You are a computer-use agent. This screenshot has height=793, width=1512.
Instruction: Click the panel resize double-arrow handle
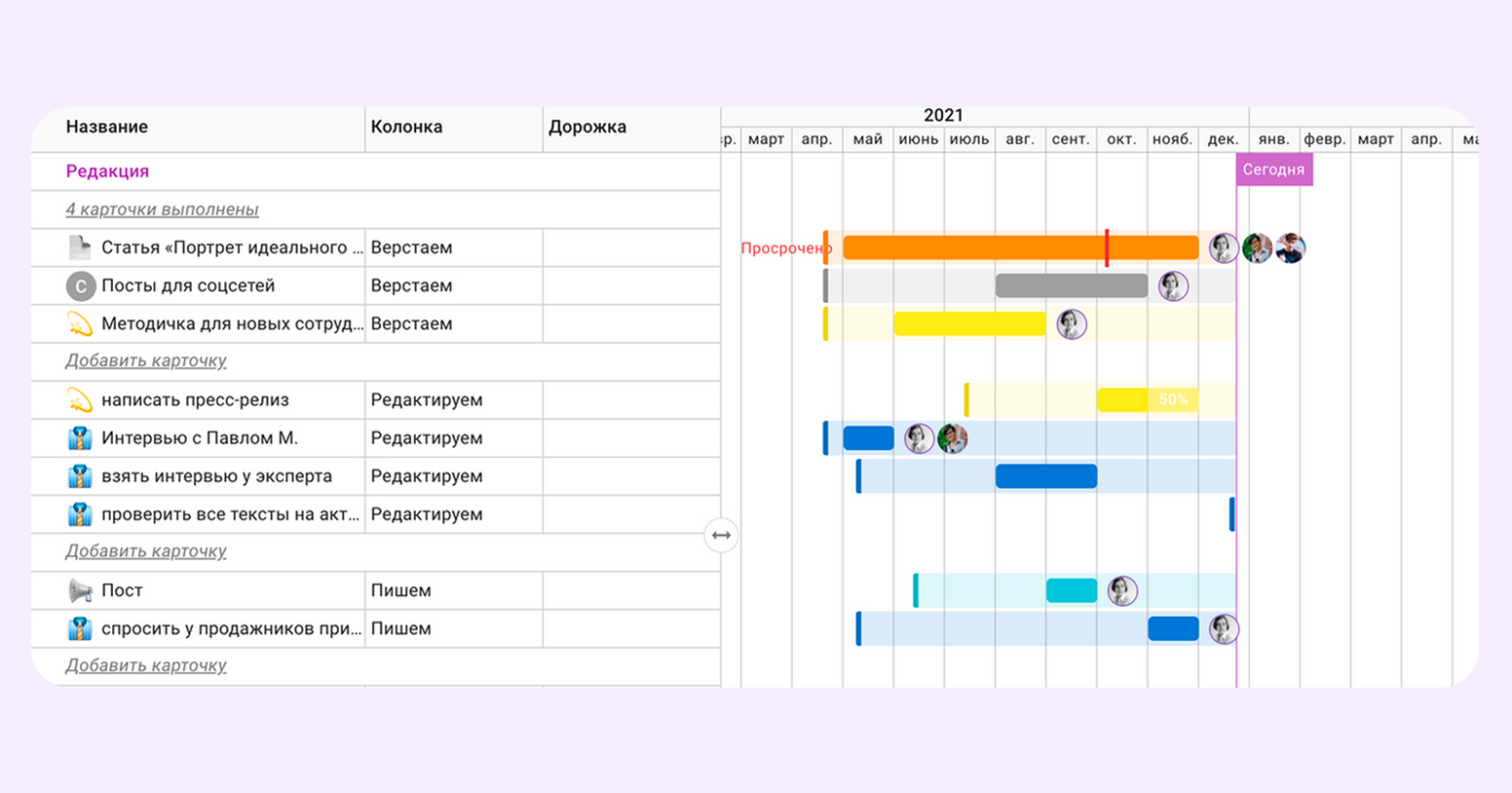tap(721, 535)
